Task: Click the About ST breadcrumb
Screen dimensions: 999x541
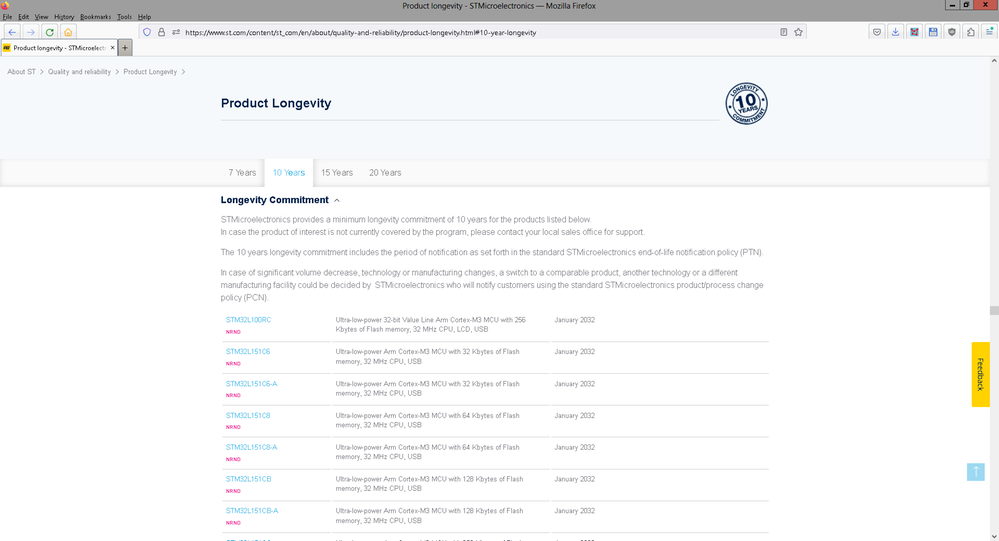Action: [x=22, y=72]
